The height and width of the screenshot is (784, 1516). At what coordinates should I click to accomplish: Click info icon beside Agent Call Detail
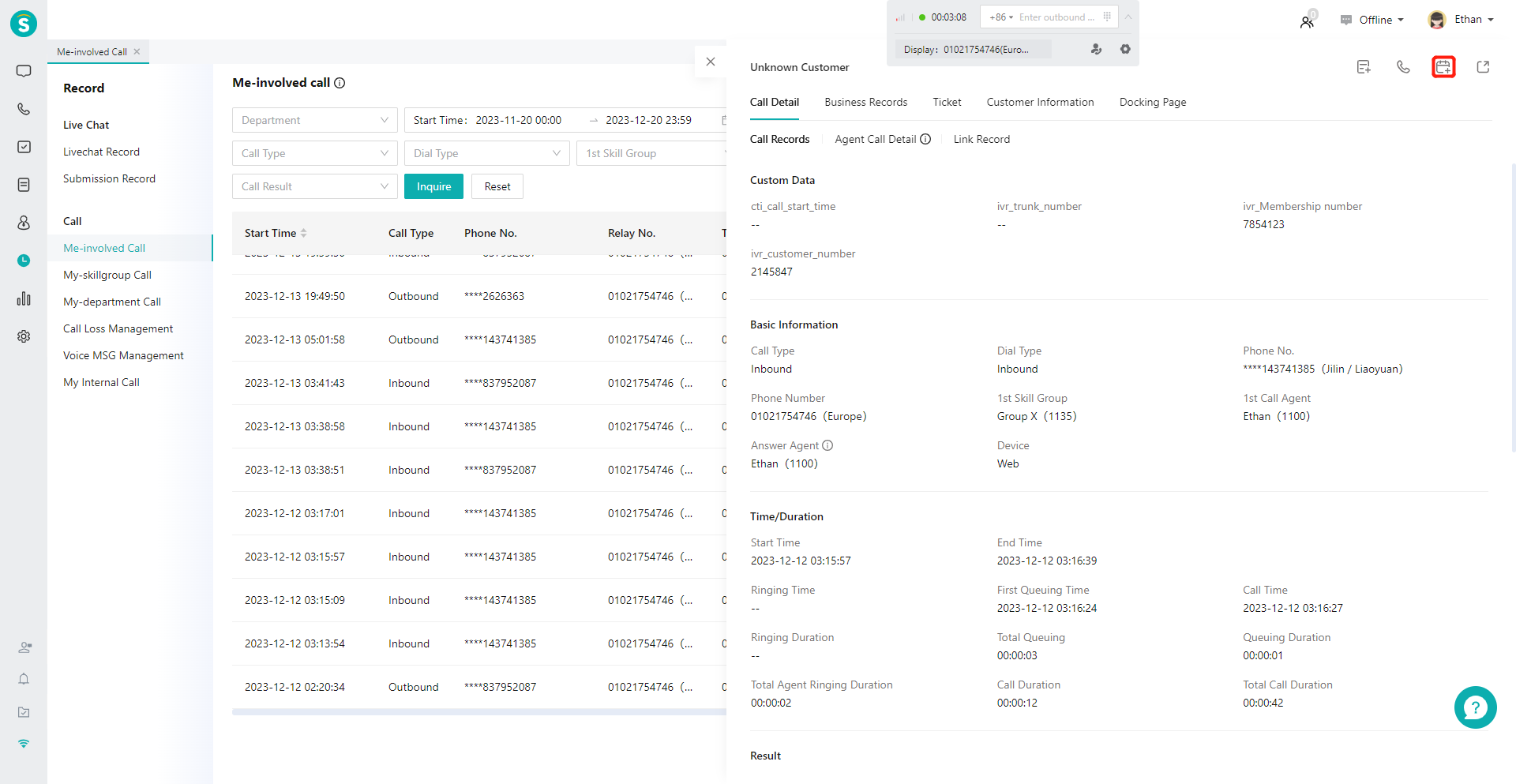pyautogui.click(x=925, y=139)
